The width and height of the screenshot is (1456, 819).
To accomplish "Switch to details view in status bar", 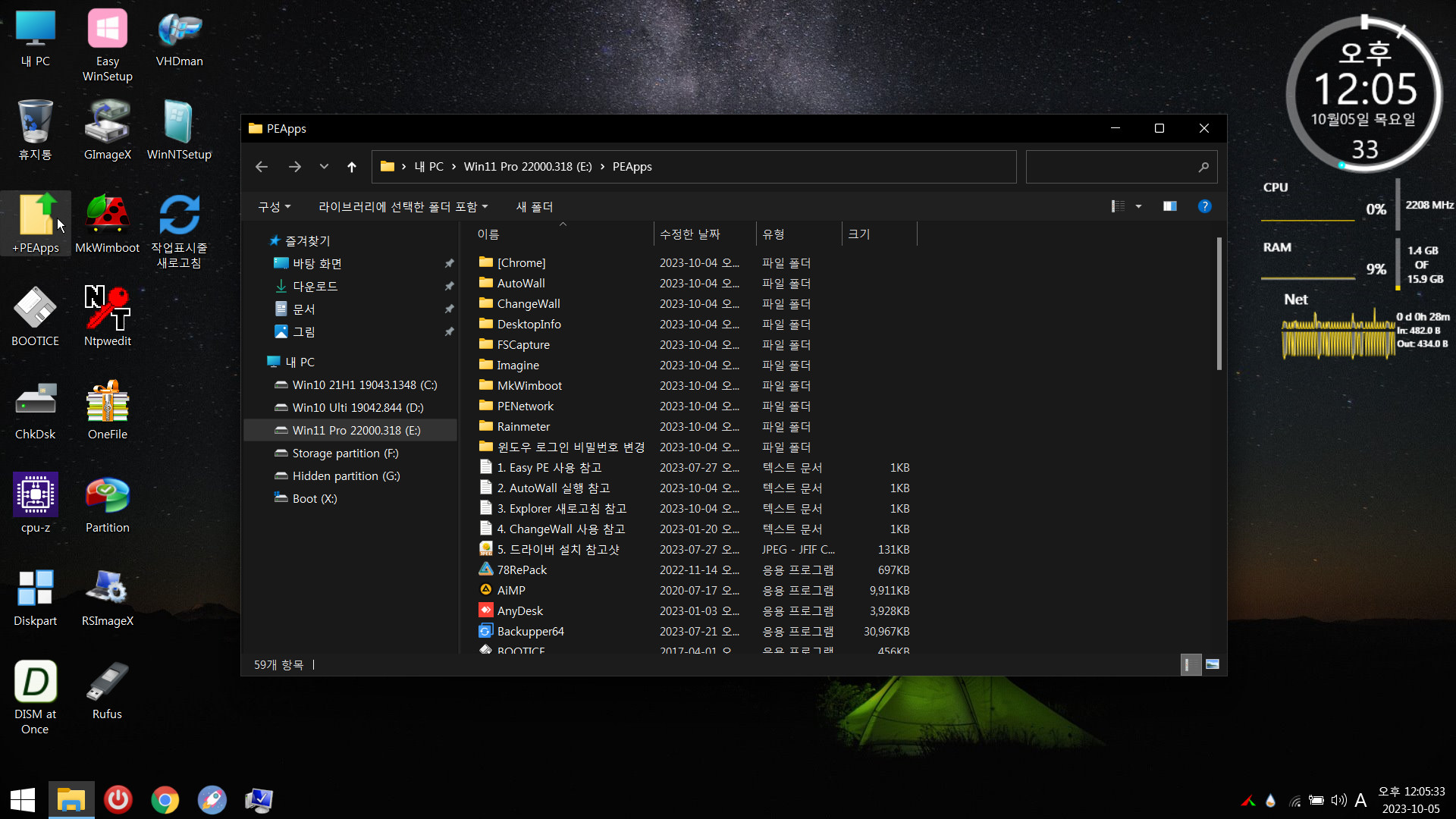I will tap(1191, 664).
